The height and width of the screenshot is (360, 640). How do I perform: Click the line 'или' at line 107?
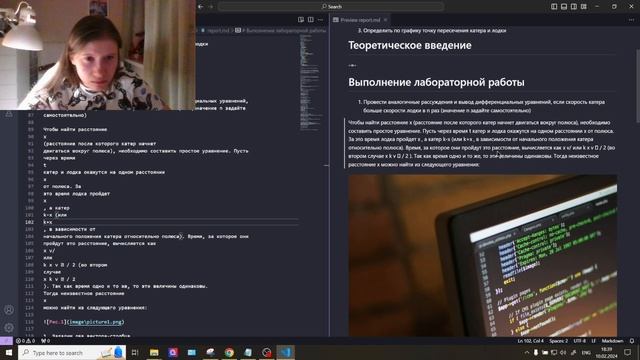48,258
